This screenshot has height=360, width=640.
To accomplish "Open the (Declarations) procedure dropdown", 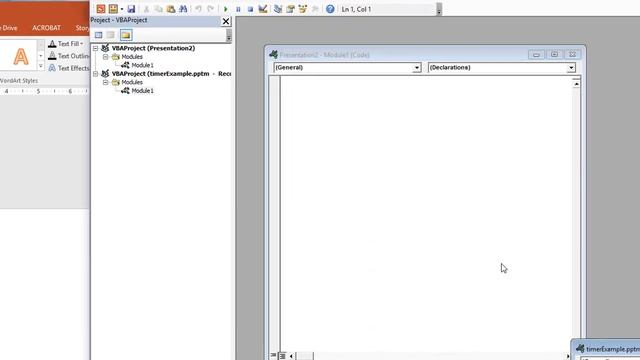I will tap(571, 68).
